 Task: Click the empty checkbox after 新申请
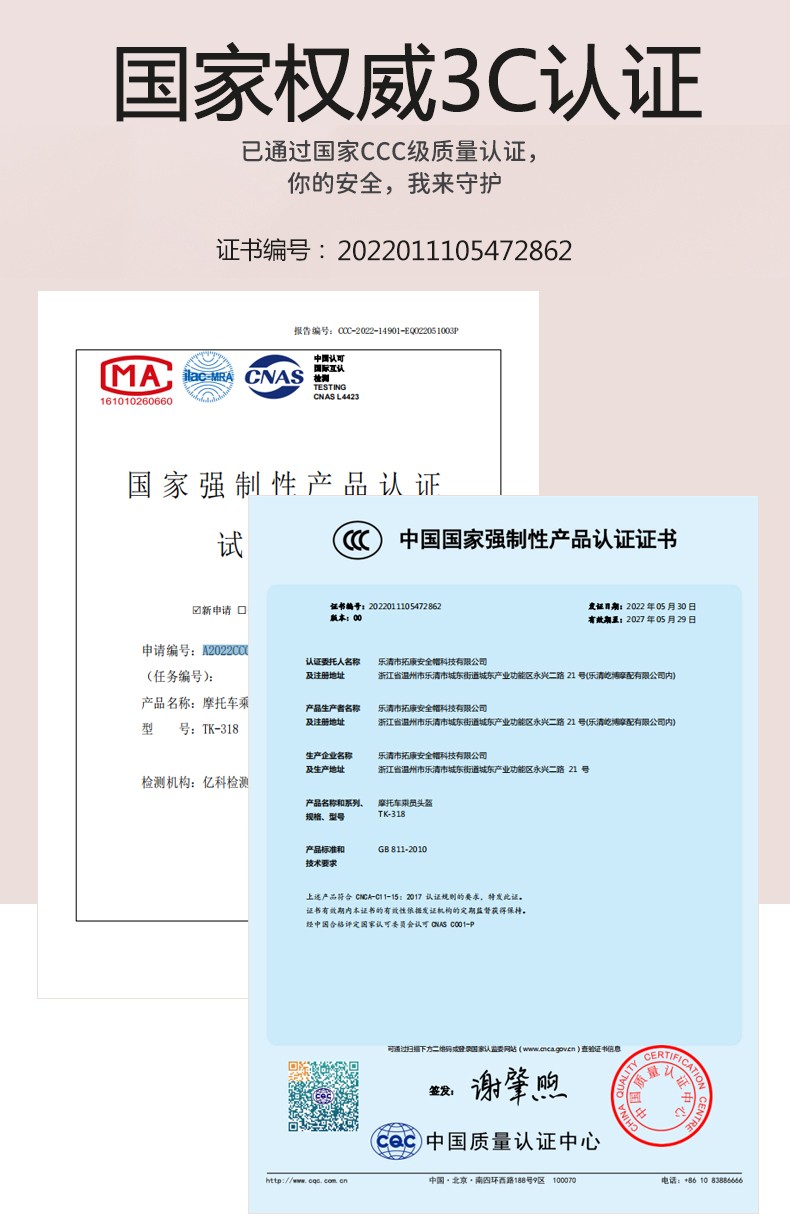coord(242,610)
